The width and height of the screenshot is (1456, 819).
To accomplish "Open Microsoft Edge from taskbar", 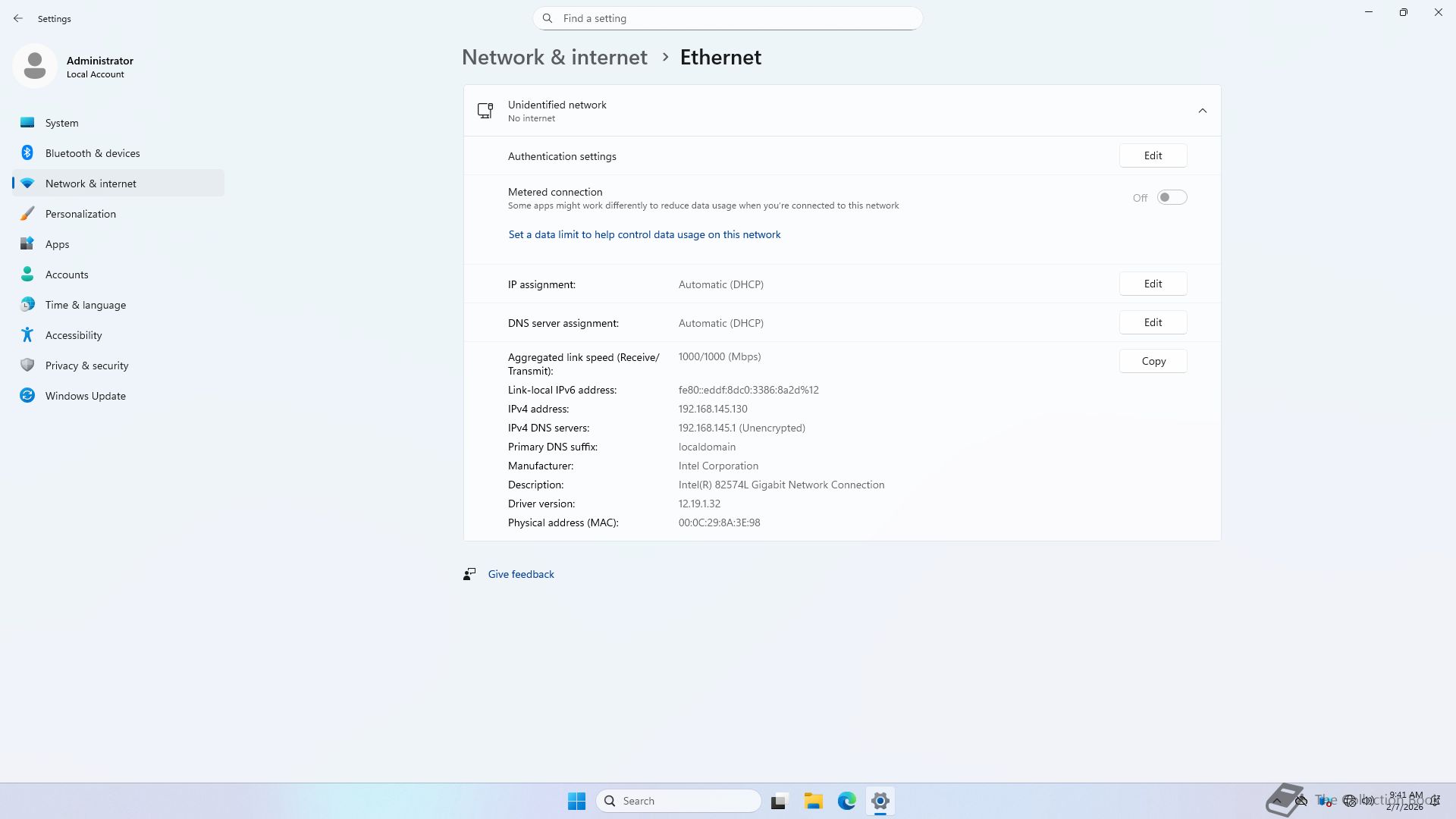I will tap(846, 801).
